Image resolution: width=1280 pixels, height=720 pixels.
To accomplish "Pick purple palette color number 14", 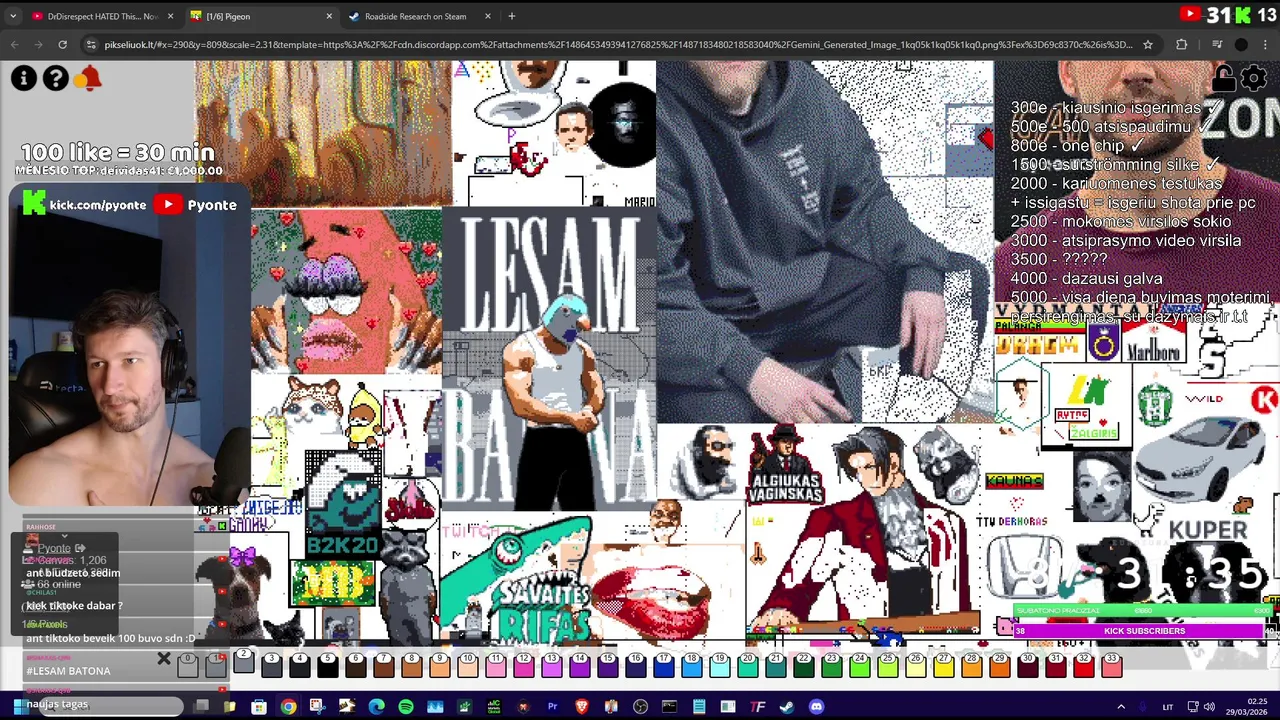I will [579, 665].
